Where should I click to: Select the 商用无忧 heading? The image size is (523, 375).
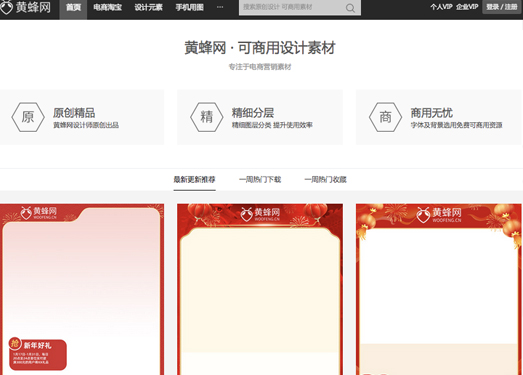(432, 113)
